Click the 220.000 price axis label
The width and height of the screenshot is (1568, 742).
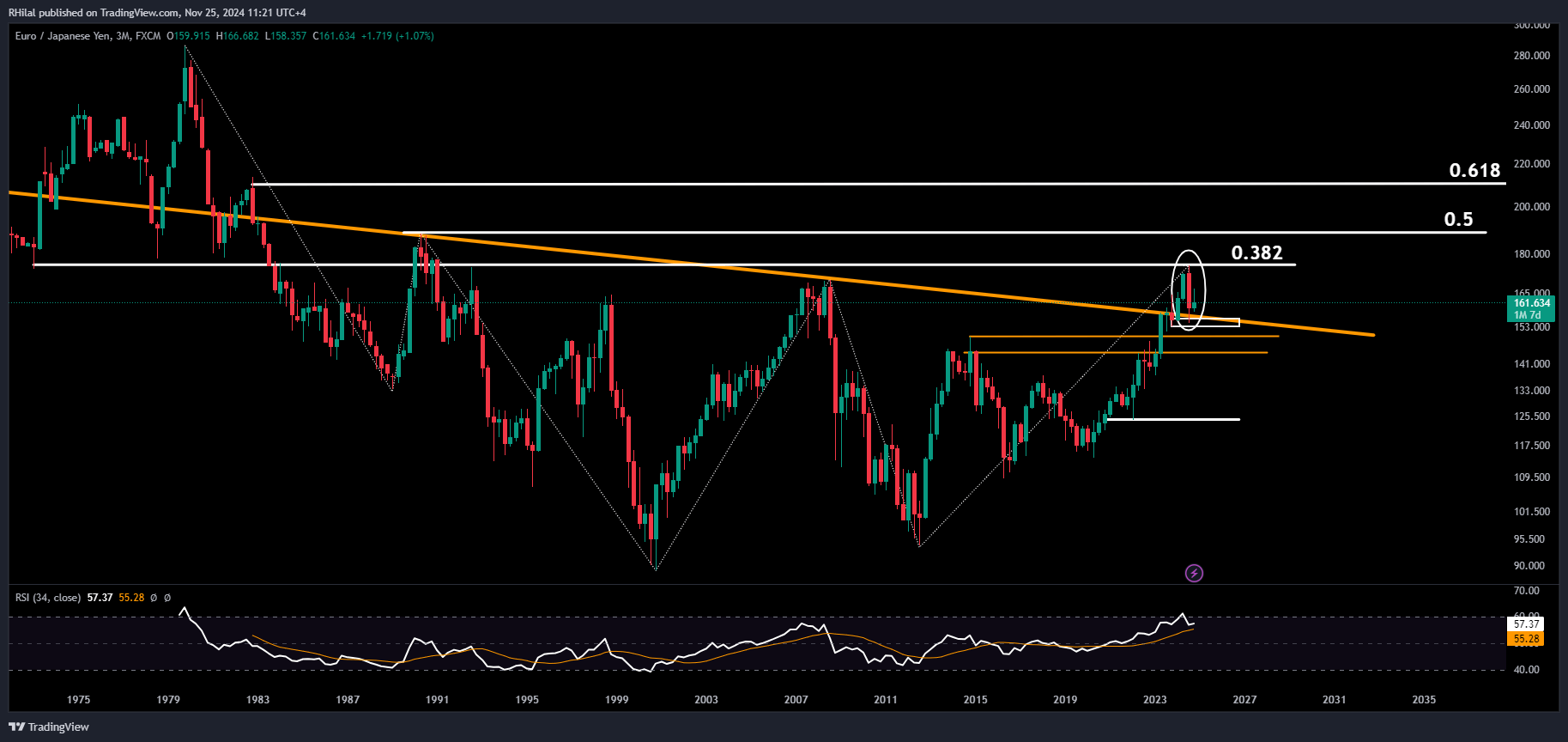(x=1532, y=164)
